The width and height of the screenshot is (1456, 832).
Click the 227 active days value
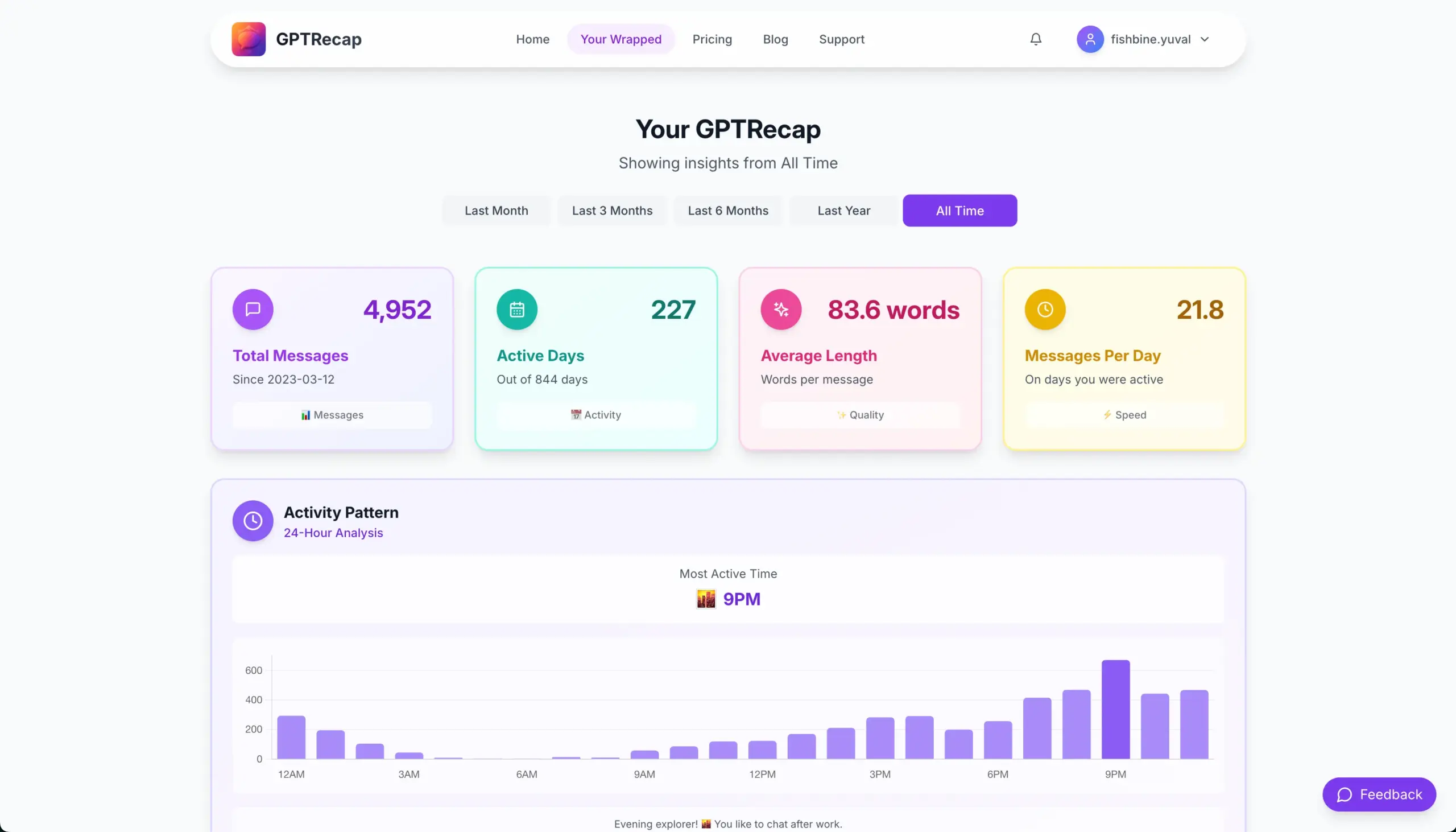(x=673, y=310)
